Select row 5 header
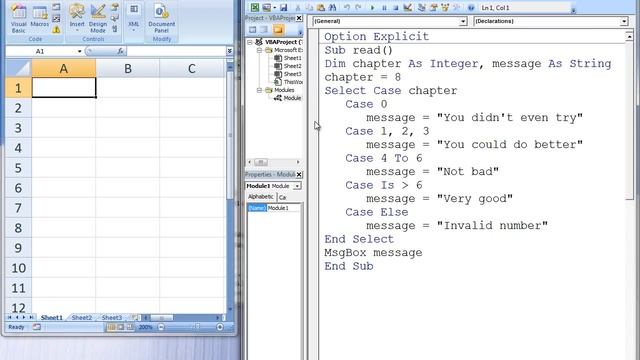The width and height of the screenshot is (640, 360). click(x=18, y=168)
